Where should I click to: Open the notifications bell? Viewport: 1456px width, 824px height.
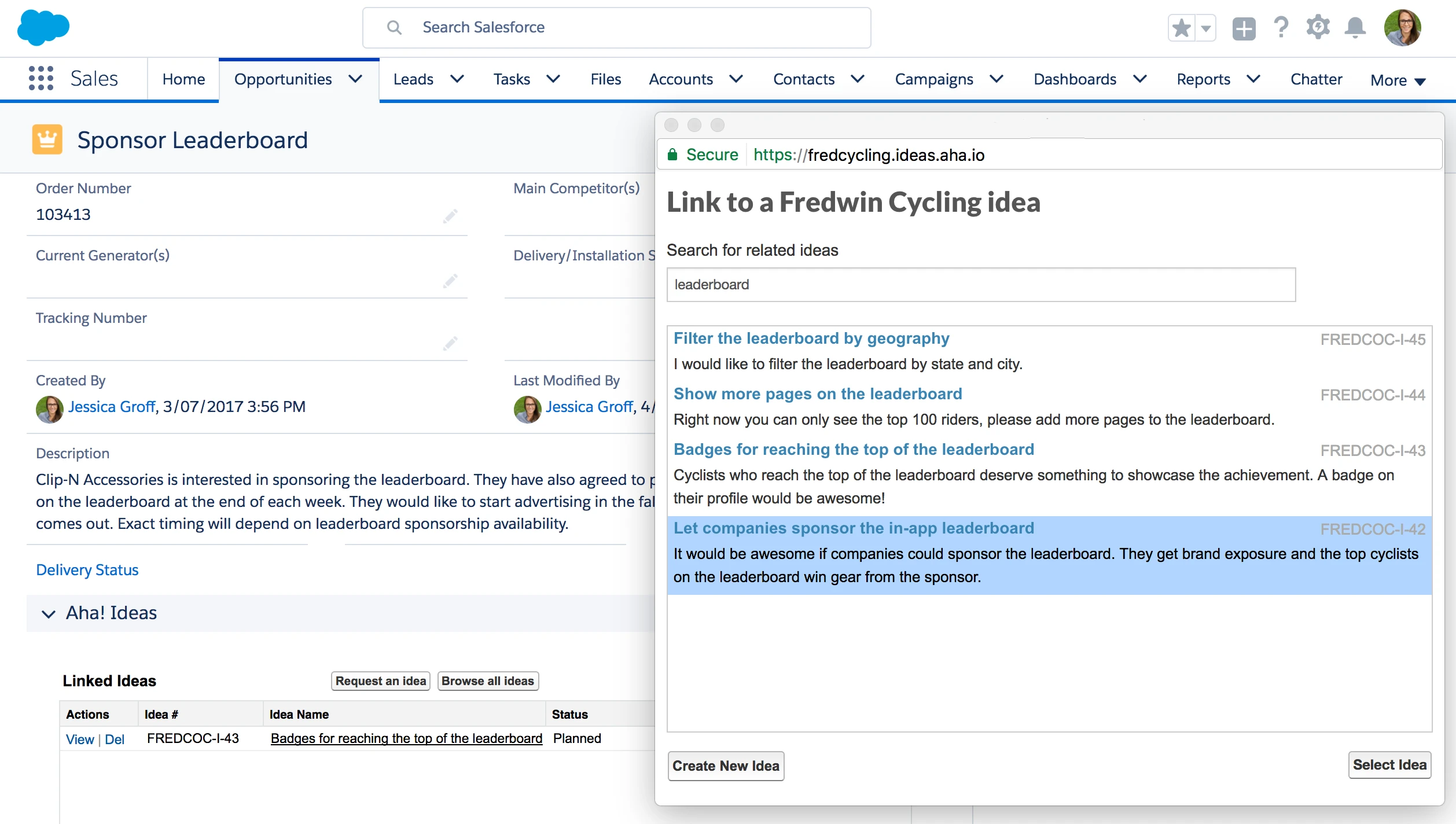coord(1355,27)
